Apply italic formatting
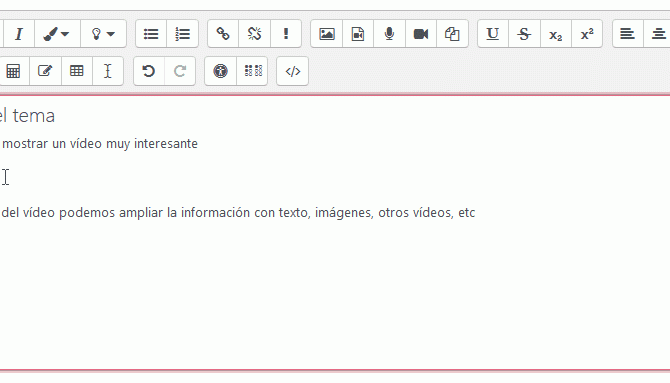Viewport: 670px width, 383px height. 18,34
